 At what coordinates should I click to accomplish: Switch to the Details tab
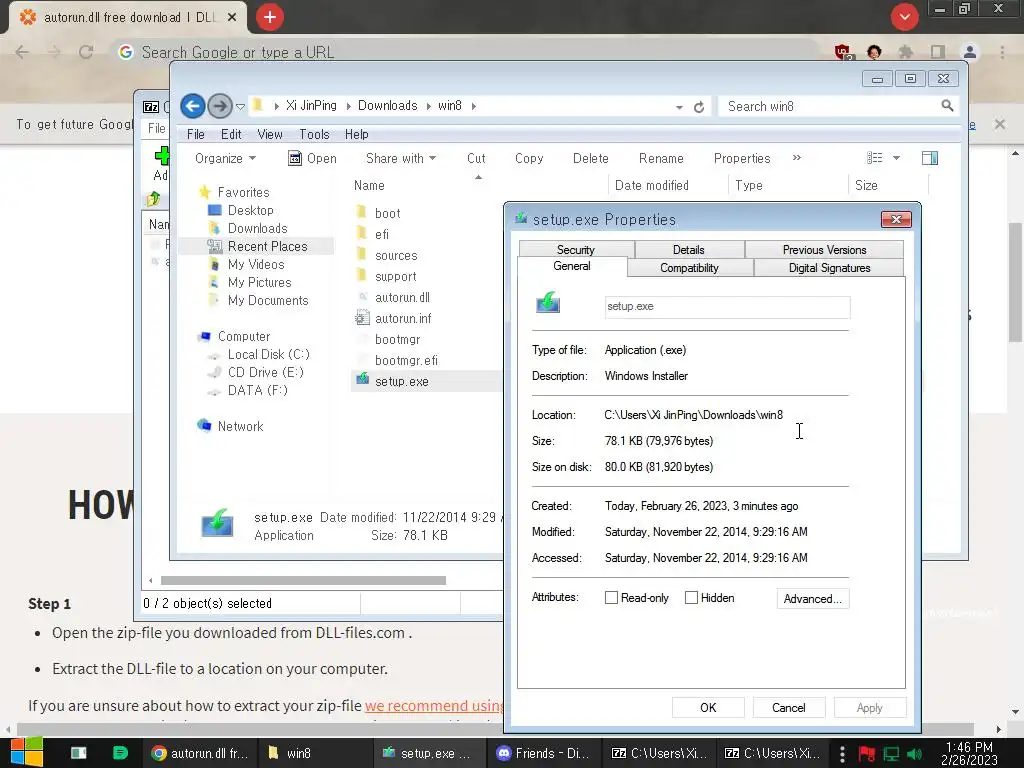(x=689, y=249)
